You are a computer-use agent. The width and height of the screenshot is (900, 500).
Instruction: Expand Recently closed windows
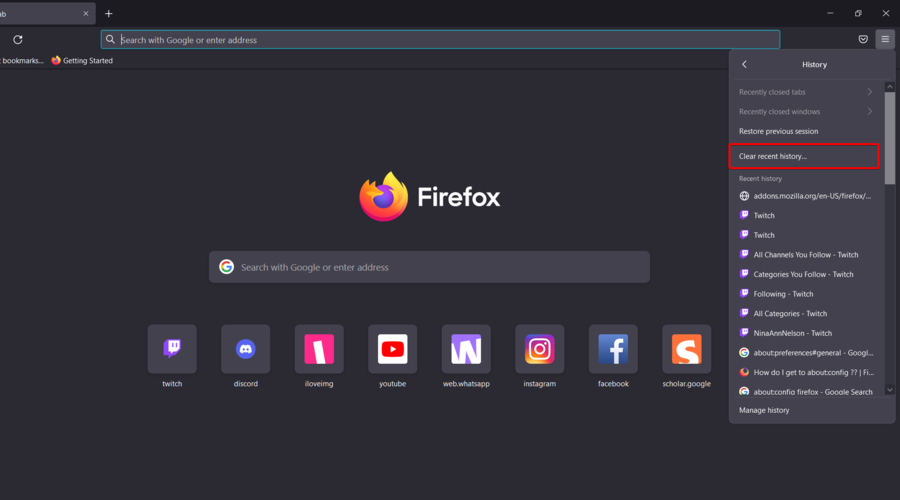point(805,111)
